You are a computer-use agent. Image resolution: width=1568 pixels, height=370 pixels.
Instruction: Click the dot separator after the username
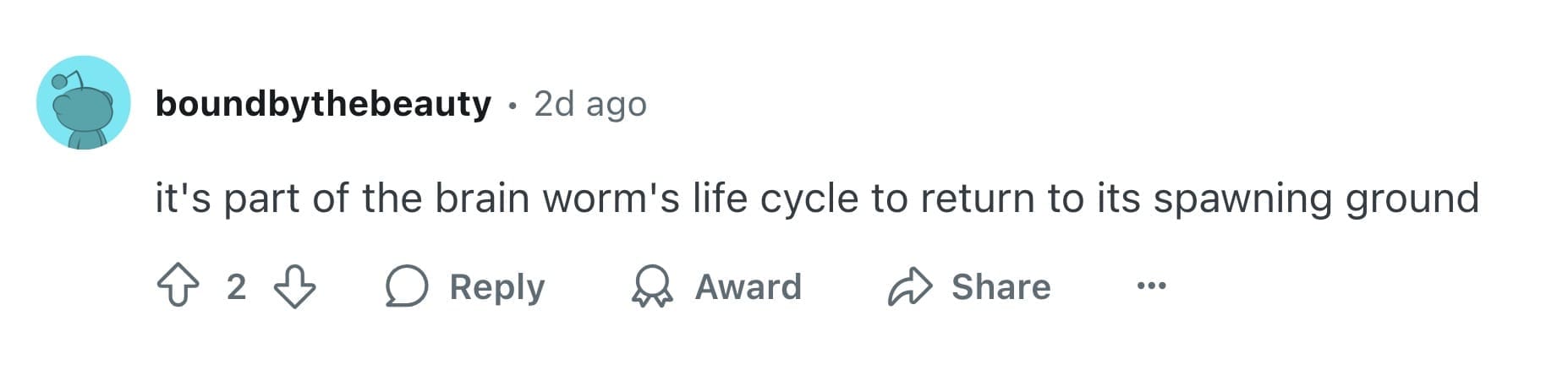512,106
